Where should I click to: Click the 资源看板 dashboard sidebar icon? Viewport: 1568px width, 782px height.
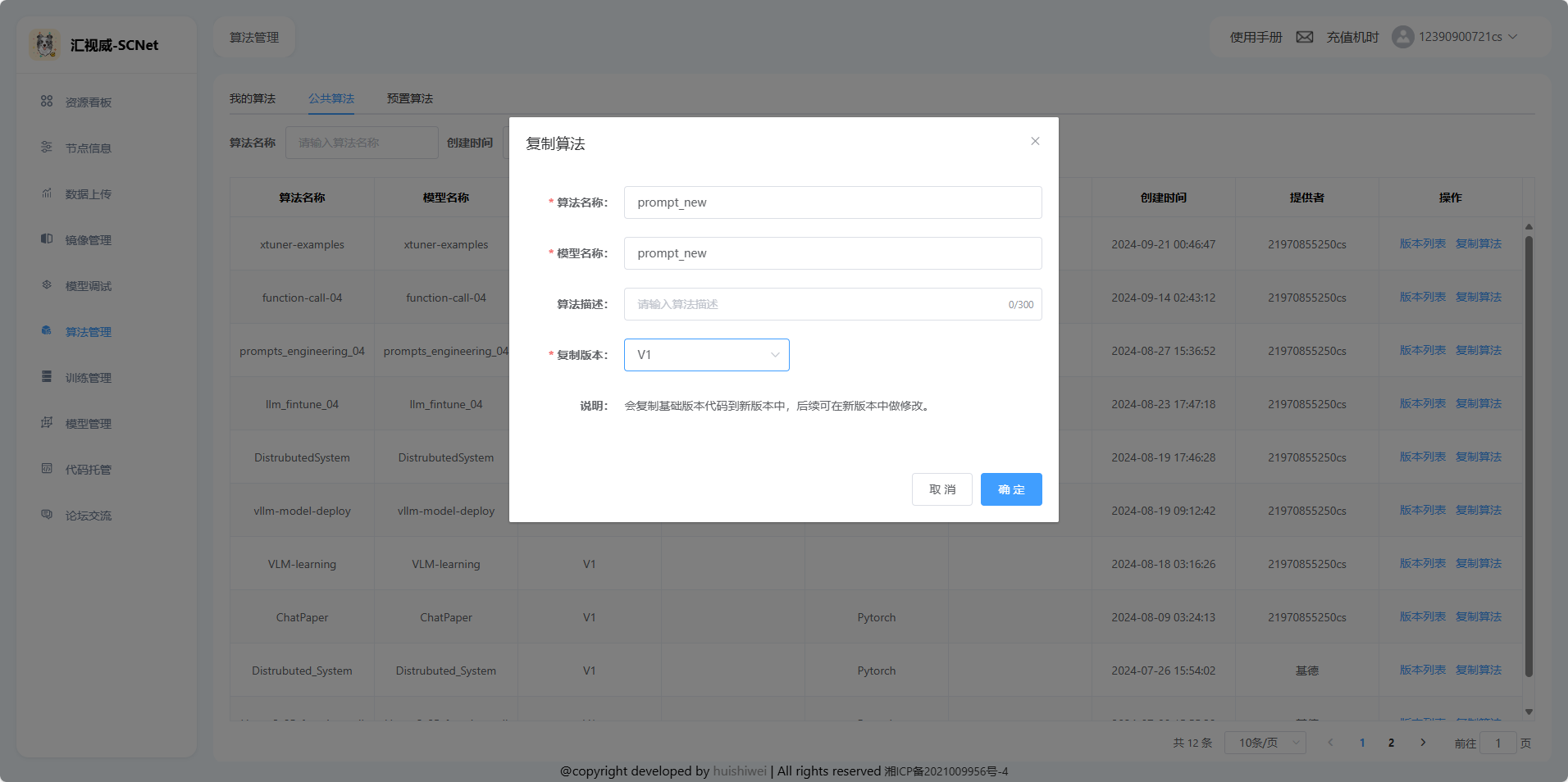47,102
